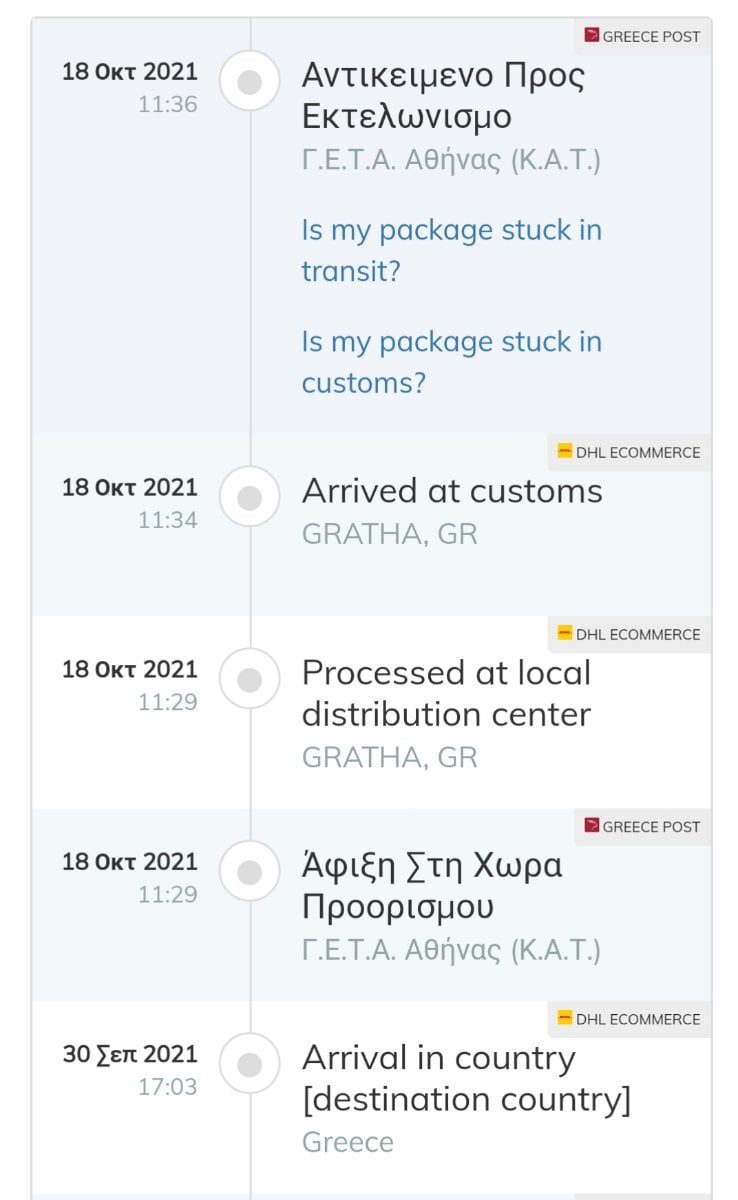Click the 30 Σεπ 2021 date label
The width and height of the screenshot is (738, 1200).
(x=130, y=1054)
